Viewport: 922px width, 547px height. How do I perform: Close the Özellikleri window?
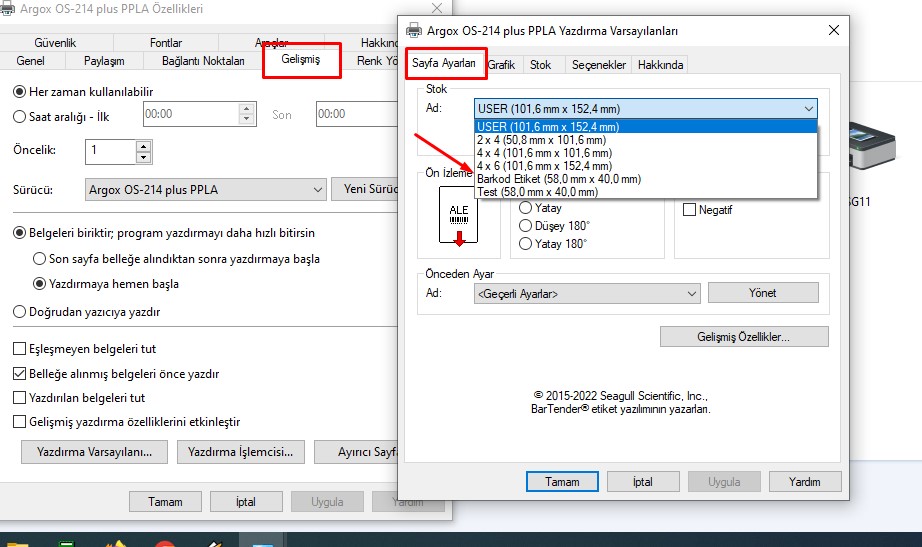[x=437, y=8]
